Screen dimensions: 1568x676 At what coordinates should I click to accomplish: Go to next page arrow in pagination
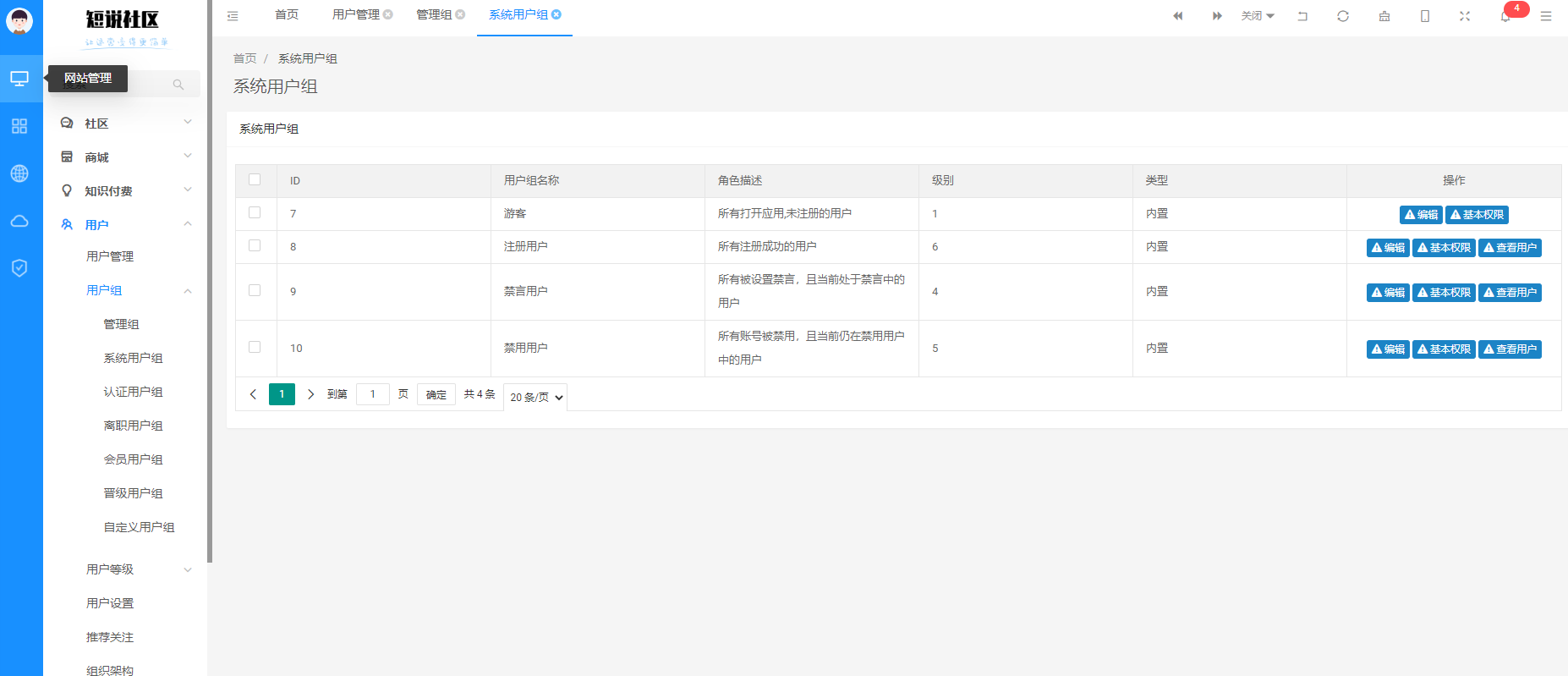tap(310, 394)
